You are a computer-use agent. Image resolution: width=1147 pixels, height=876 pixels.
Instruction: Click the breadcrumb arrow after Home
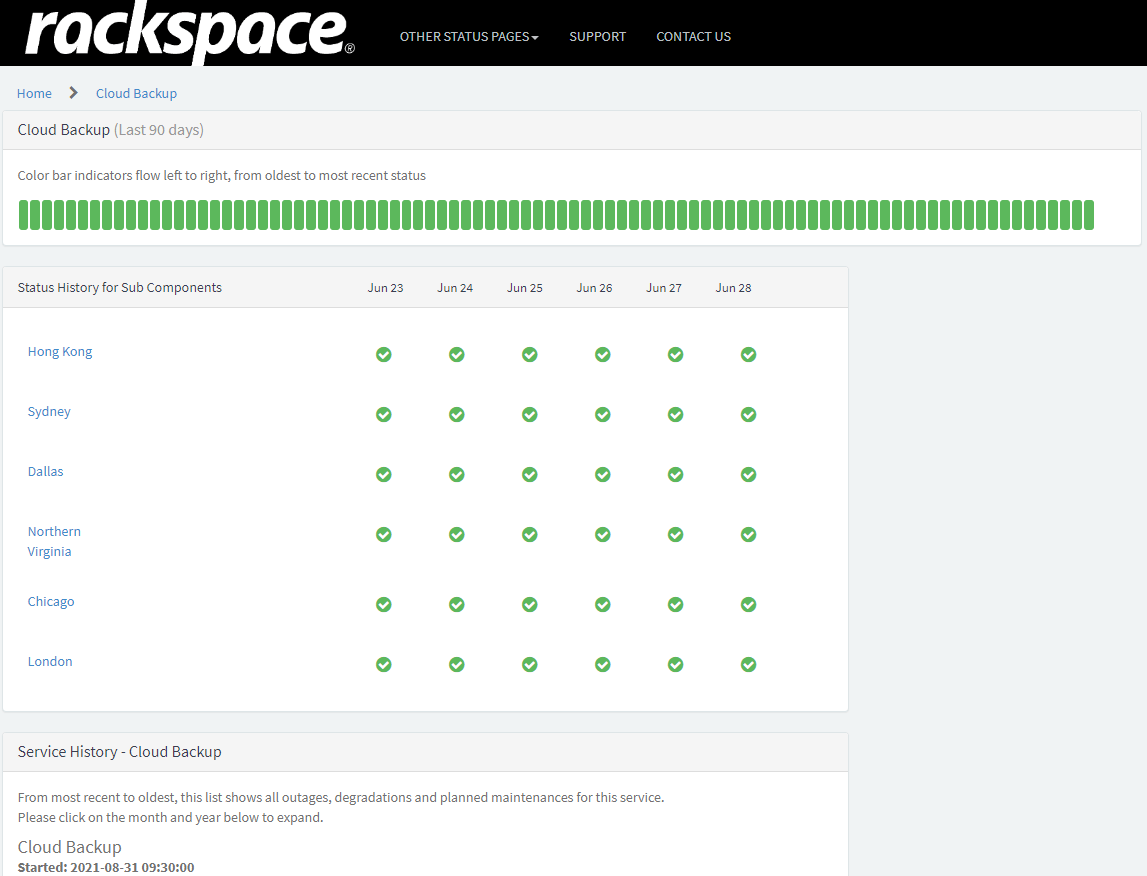point(72,92)
